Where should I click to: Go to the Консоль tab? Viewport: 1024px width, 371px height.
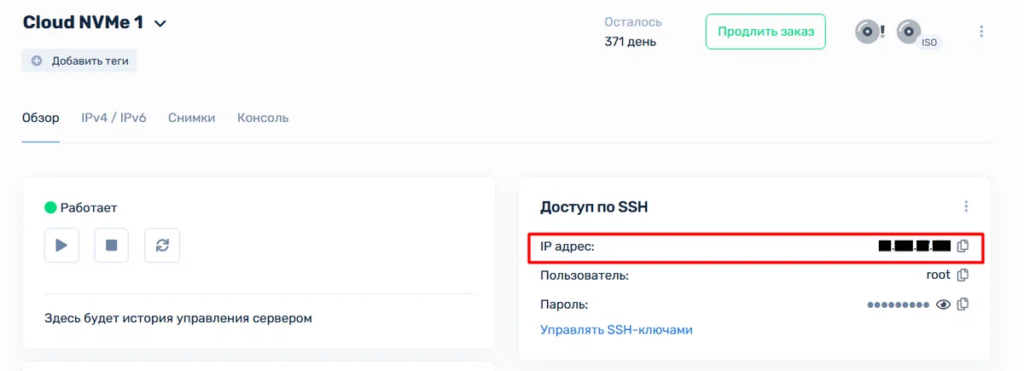263,118
